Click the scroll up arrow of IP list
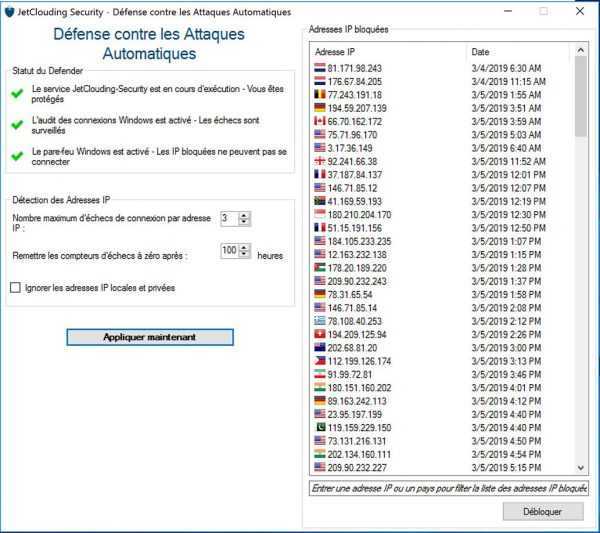 [580, 50]
